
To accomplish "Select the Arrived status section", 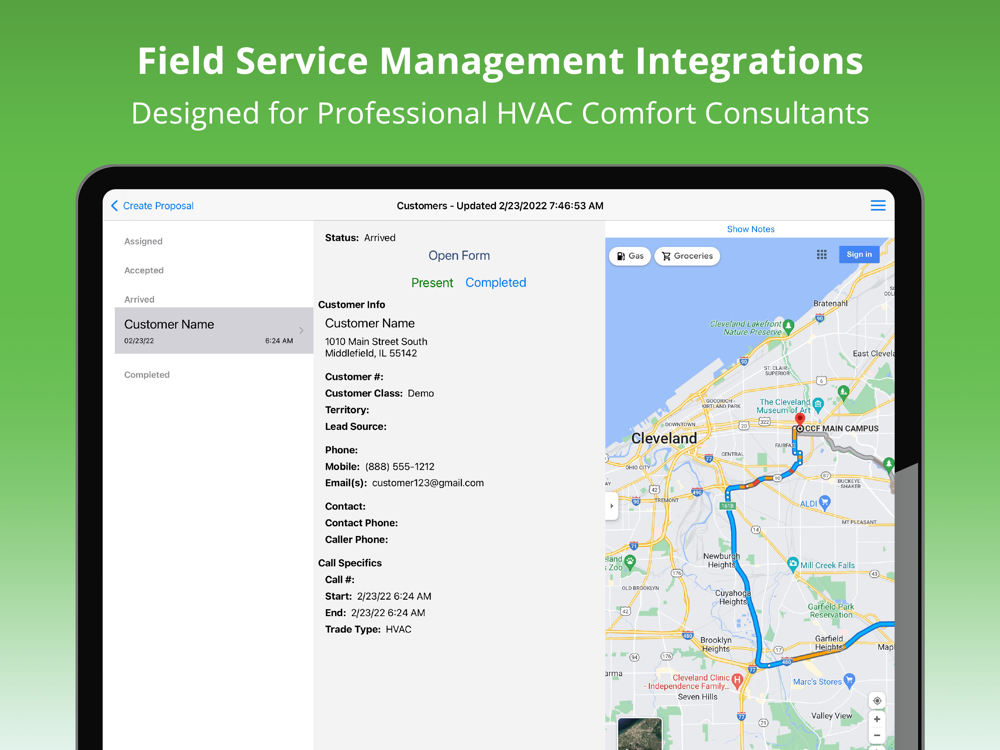I will 139,299.
